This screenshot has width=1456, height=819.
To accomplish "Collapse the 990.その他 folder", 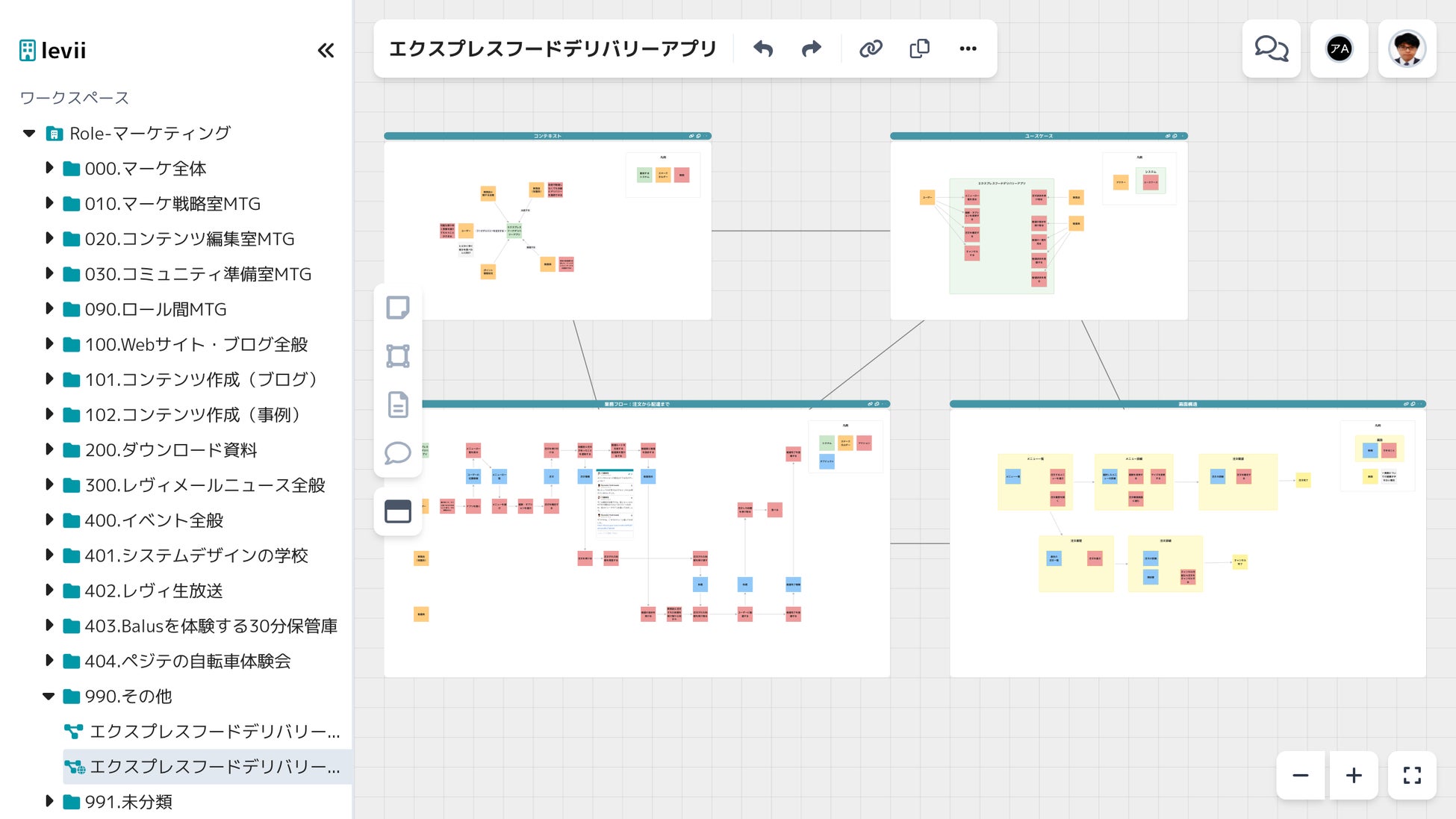I will 49,696.
